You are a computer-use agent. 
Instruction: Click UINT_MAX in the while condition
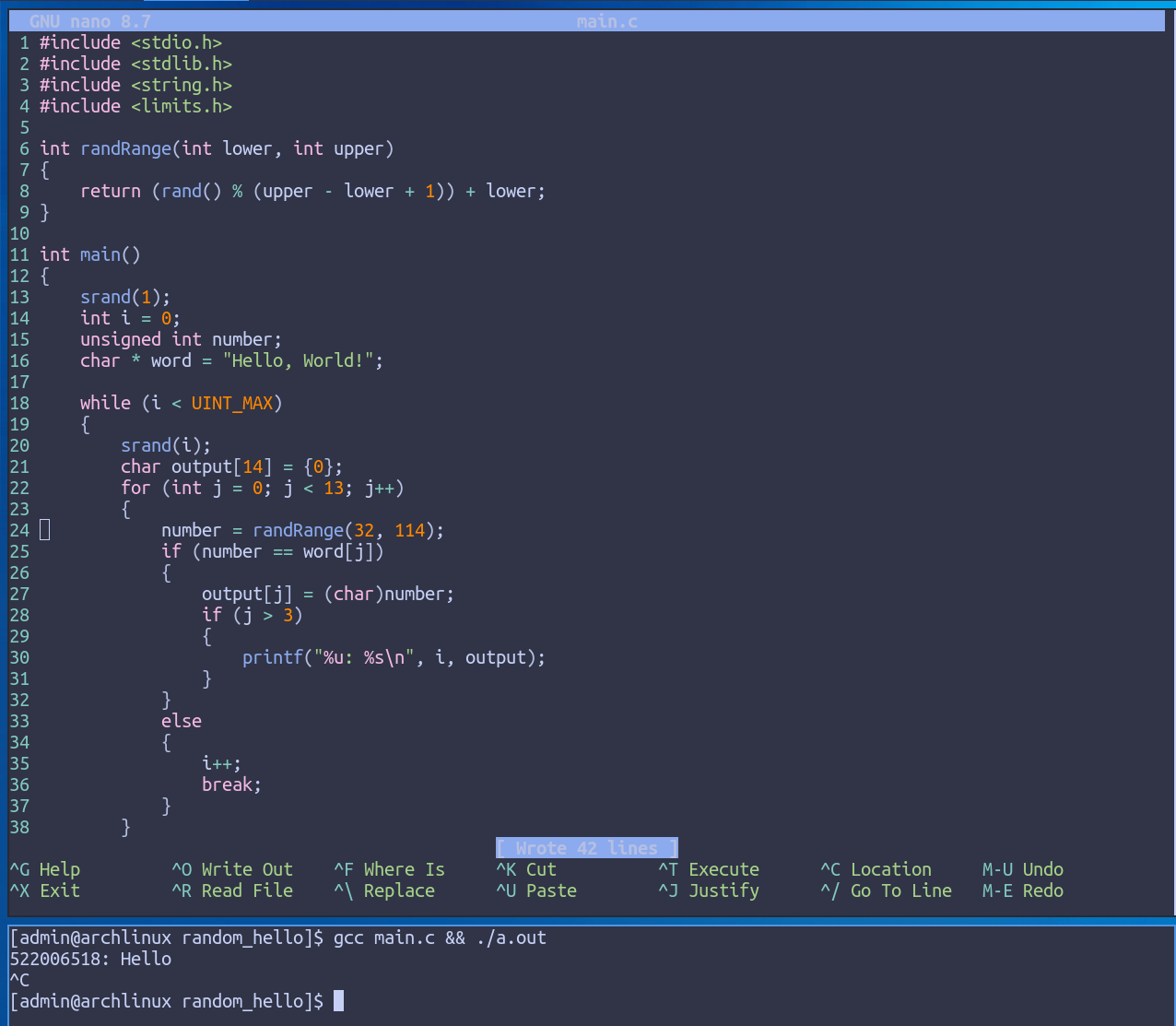tap(232, 403)
